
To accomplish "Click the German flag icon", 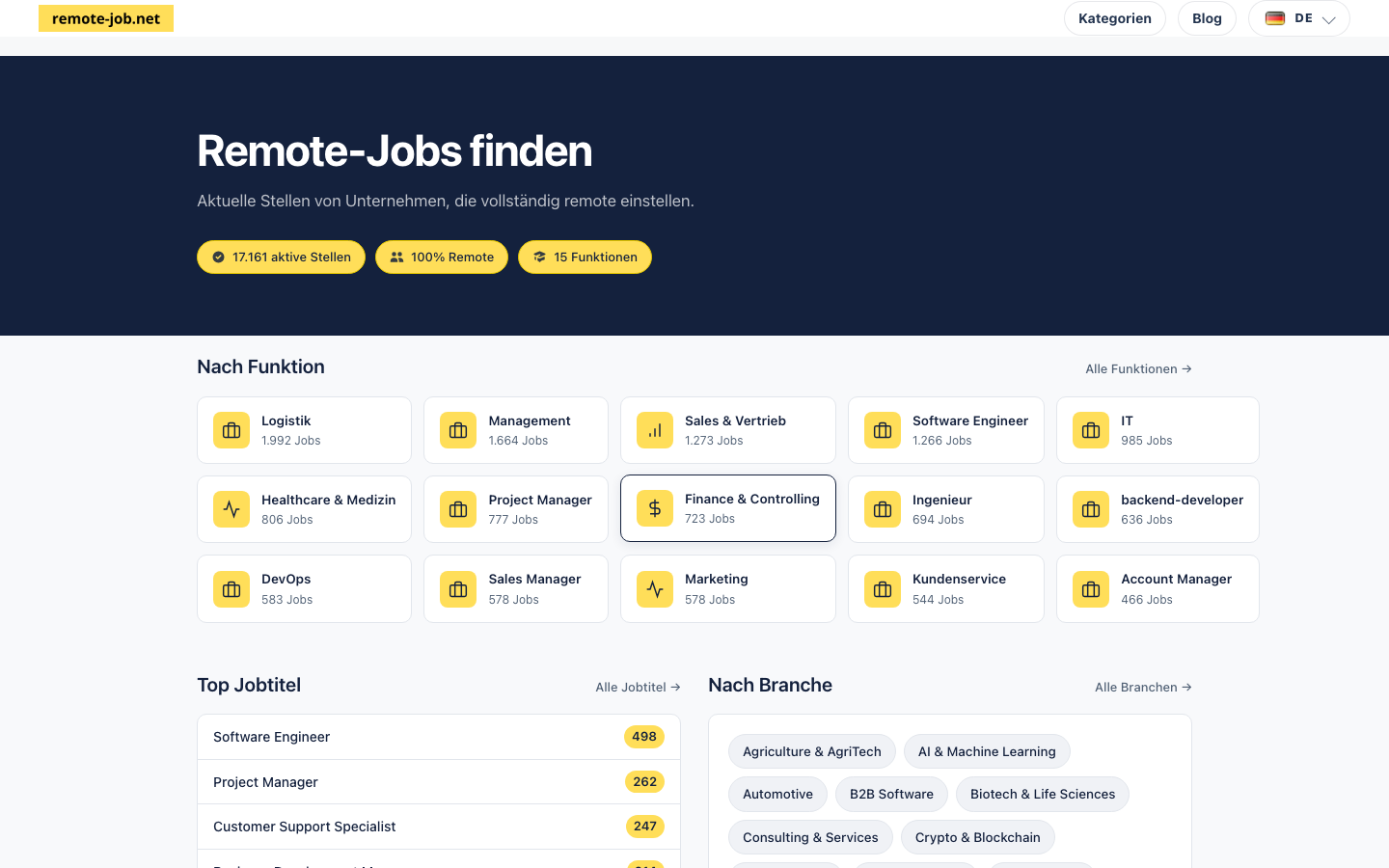I will [1275, 18].
